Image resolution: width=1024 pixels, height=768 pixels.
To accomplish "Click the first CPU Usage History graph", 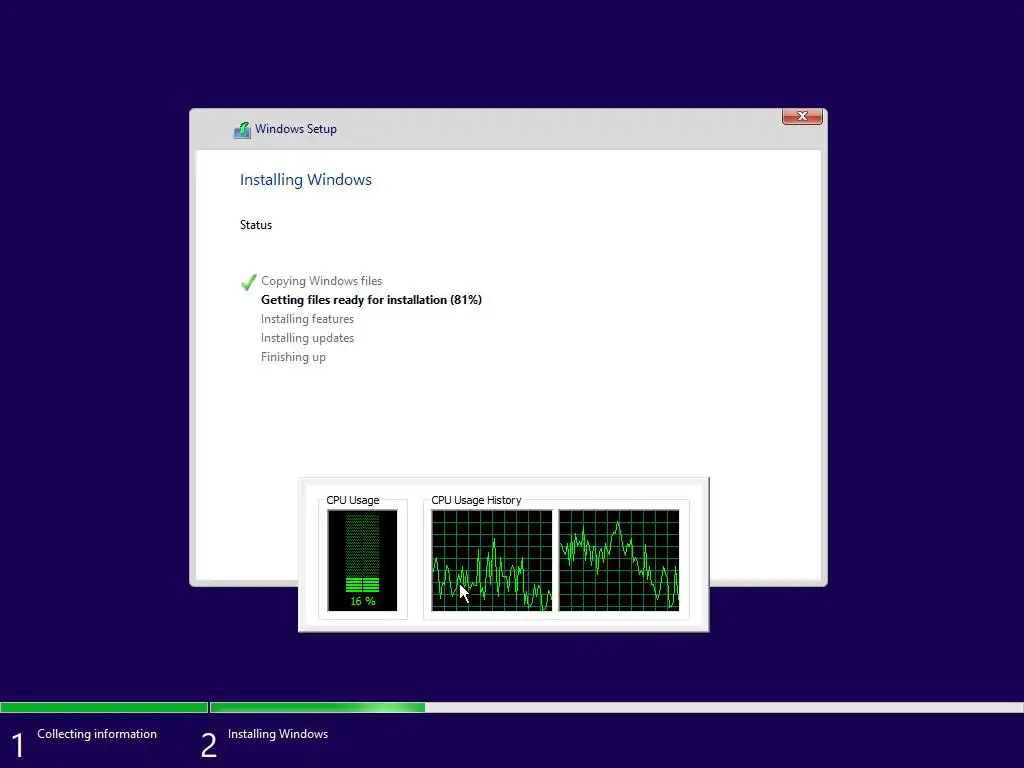I will pos(492,560).
